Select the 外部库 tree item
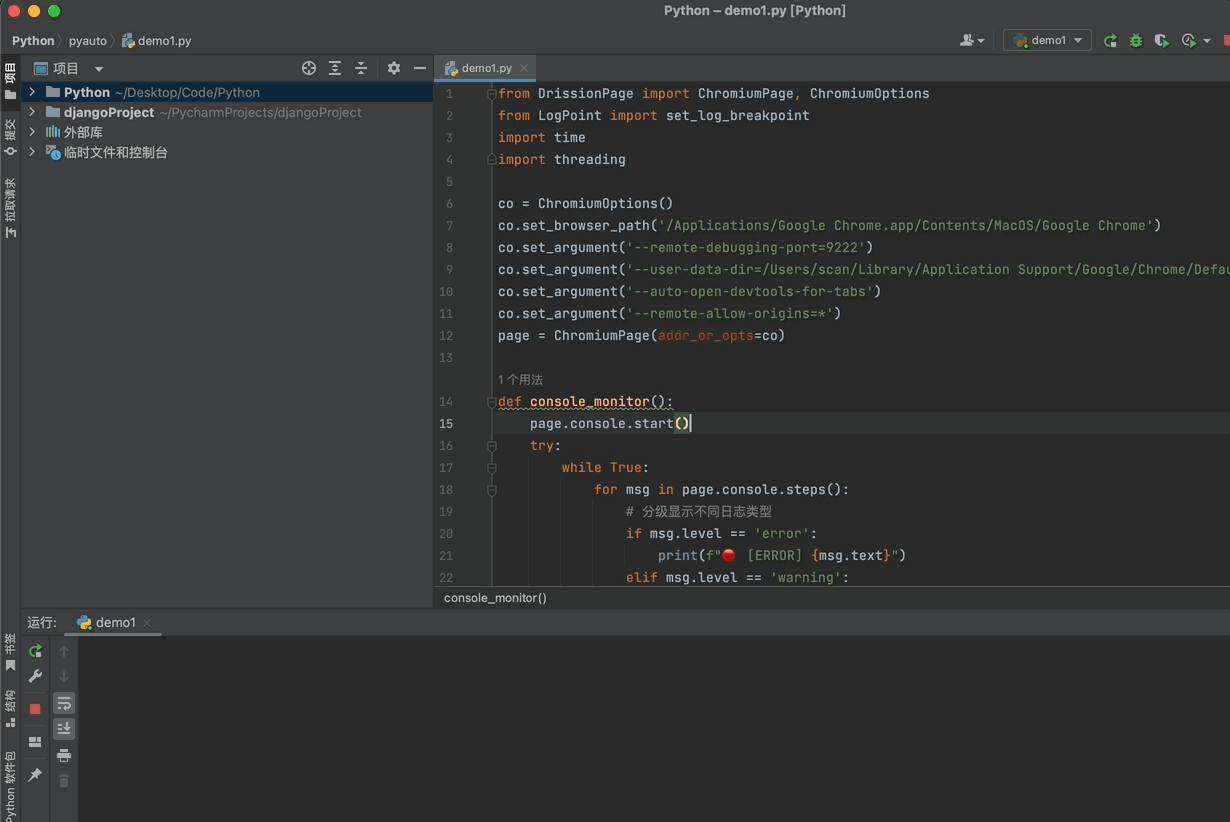Image resolution: width=1230 pixels, height=822 pixels. (227, 132)
